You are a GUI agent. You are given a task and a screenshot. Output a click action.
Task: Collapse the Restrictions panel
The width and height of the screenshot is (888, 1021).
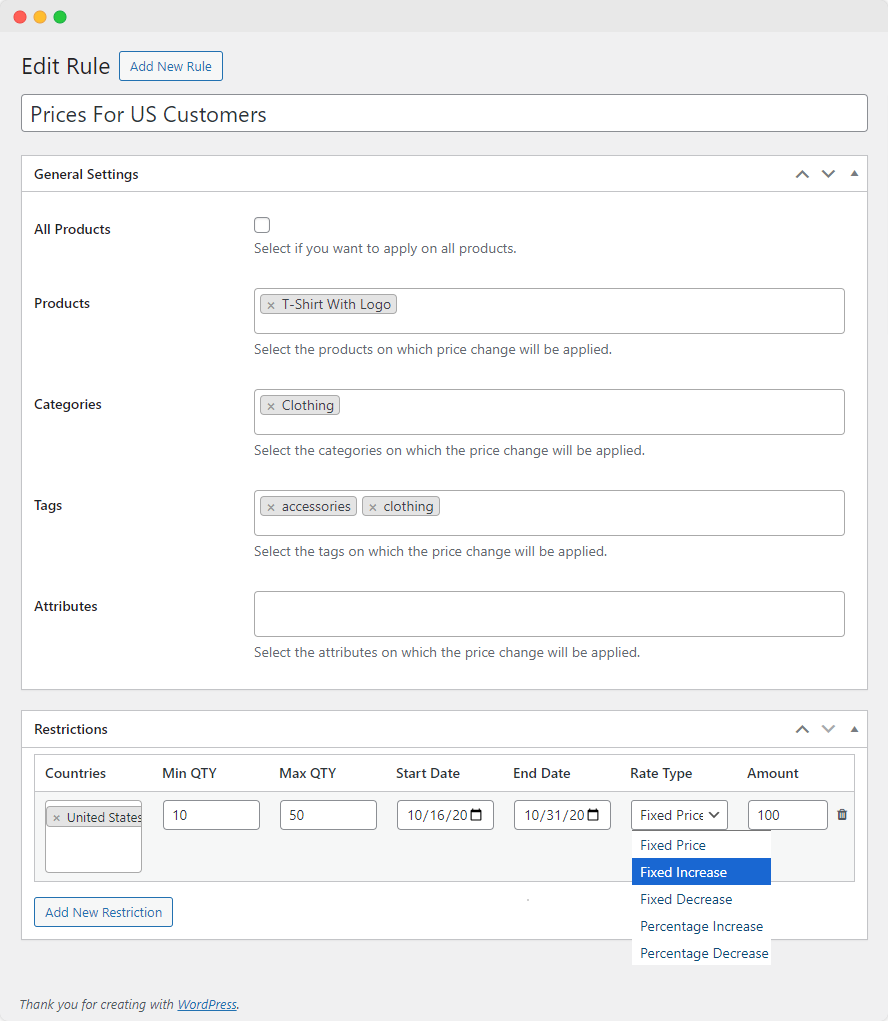pos(854,729)
